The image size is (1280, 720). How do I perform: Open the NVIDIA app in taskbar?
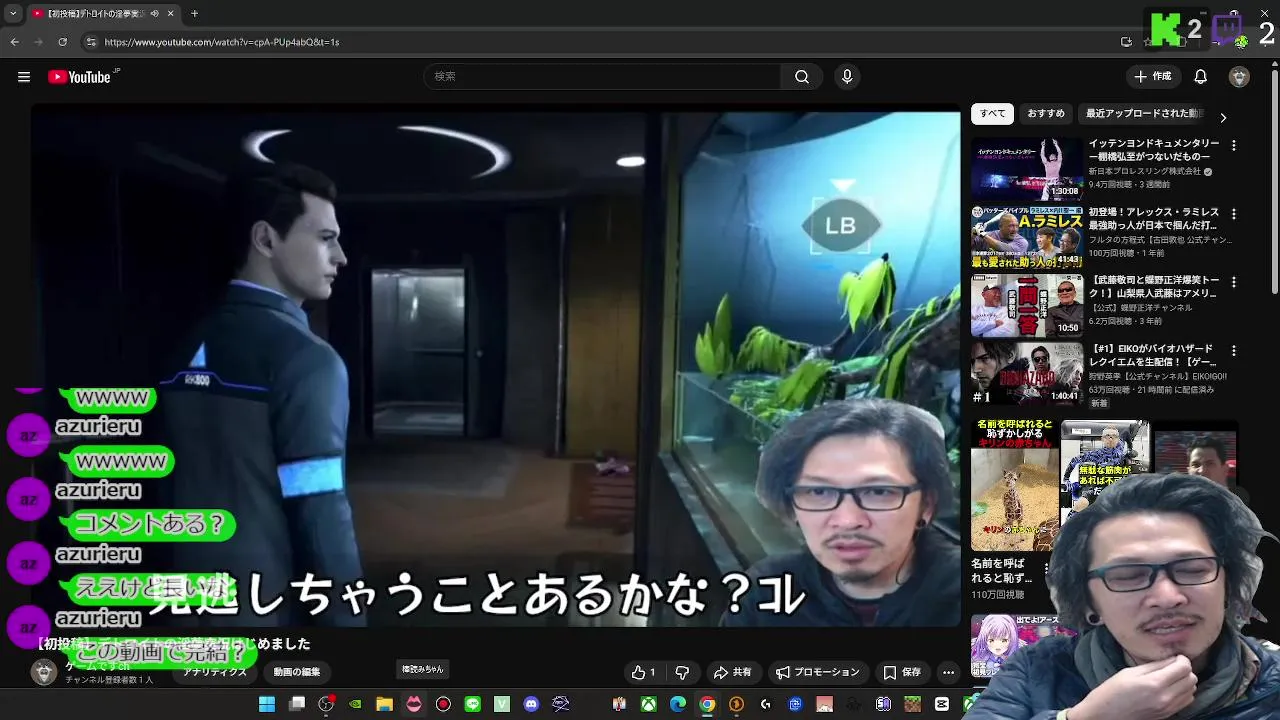click(x=355, y=704)
